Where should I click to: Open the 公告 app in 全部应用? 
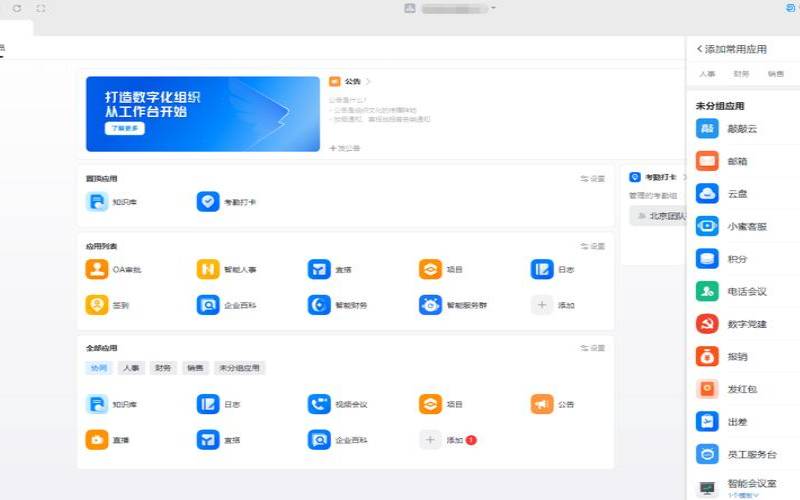[x=553, y=404]
